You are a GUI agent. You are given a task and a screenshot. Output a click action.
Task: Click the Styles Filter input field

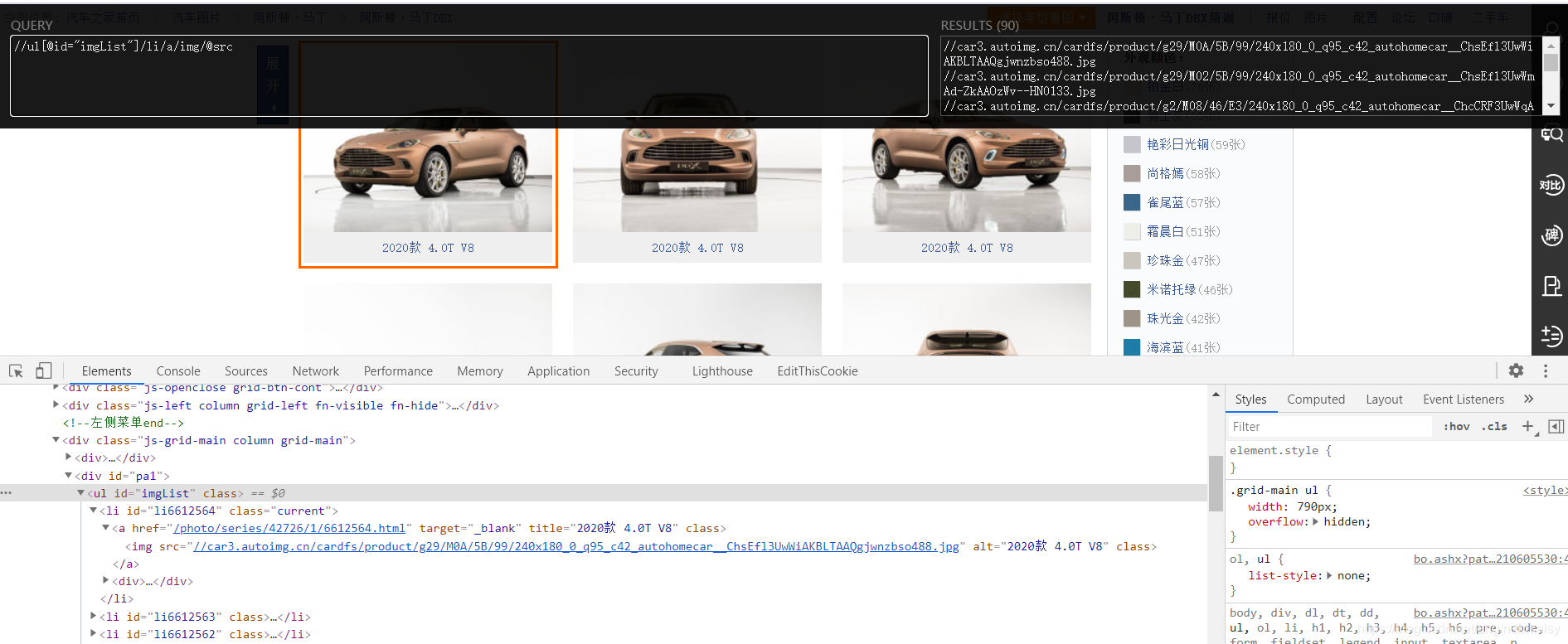[1330, 426]
